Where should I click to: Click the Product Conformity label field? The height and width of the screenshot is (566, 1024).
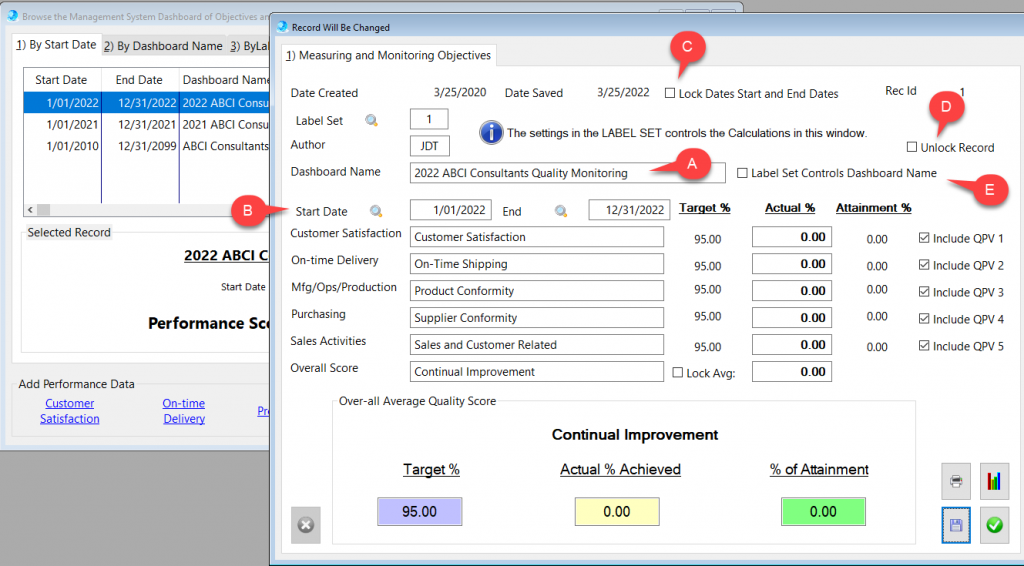pos(537,291)
